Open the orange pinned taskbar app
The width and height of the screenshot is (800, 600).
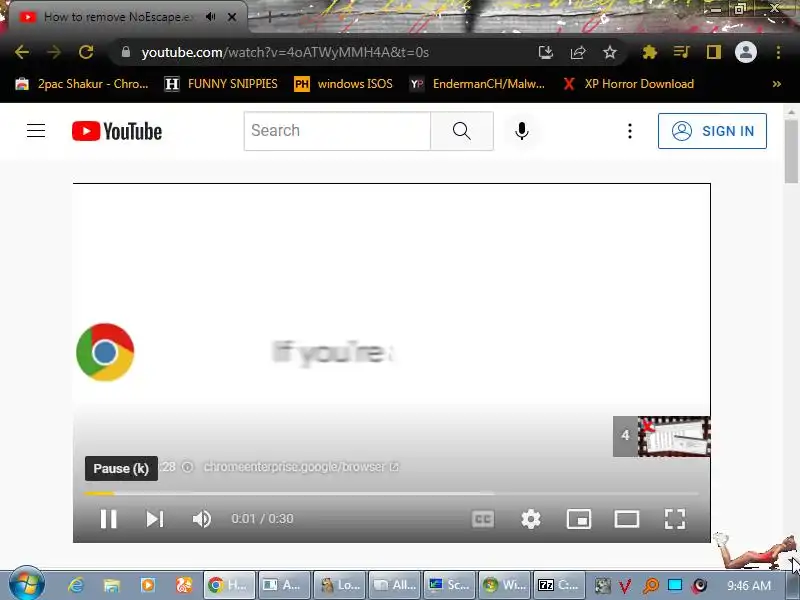(184, 585)
